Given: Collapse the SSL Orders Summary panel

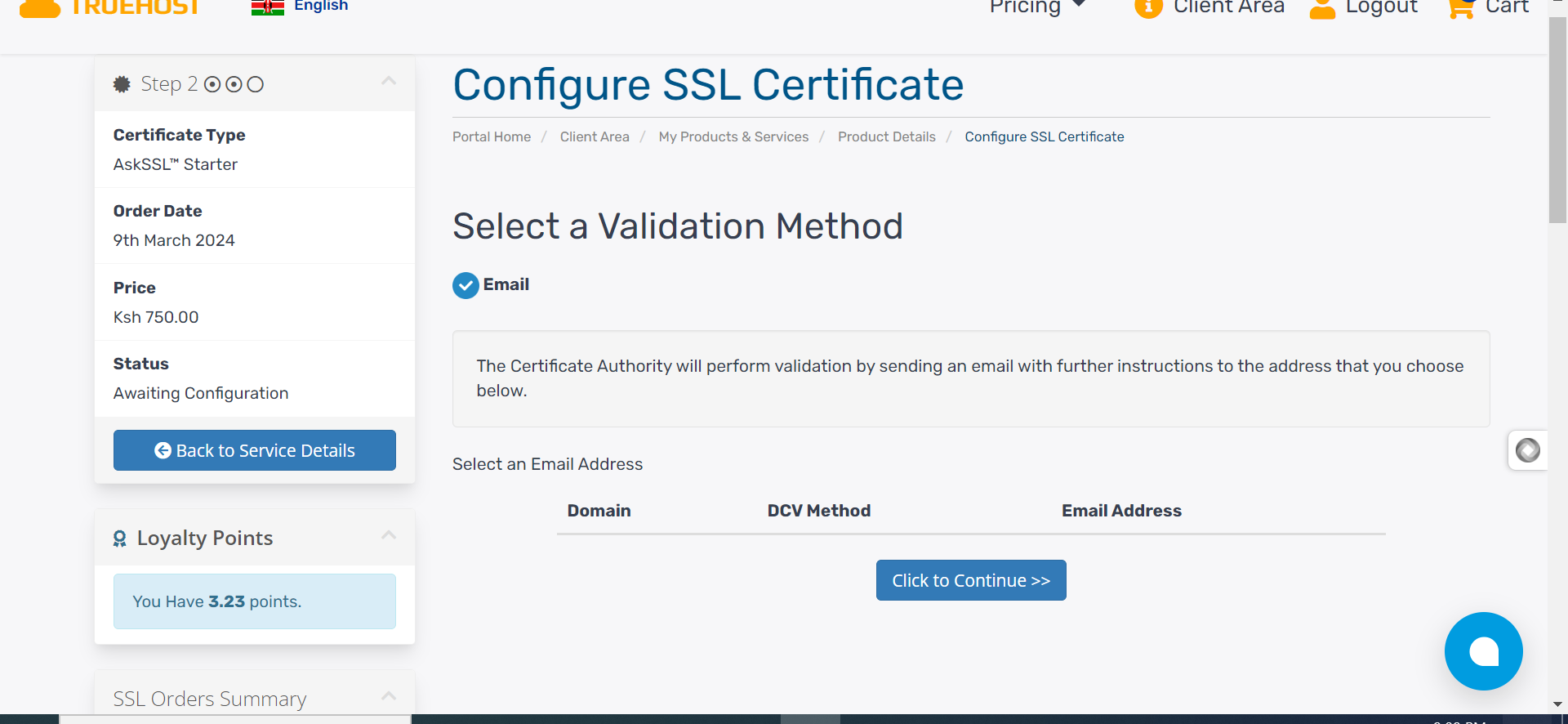Looking at the screenshot, I should 389,696.
